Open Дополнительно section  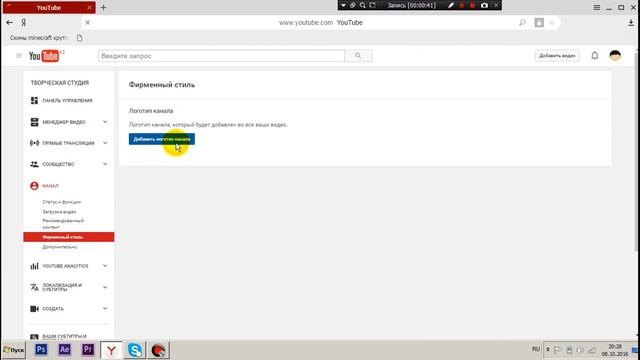pos(60,247)
